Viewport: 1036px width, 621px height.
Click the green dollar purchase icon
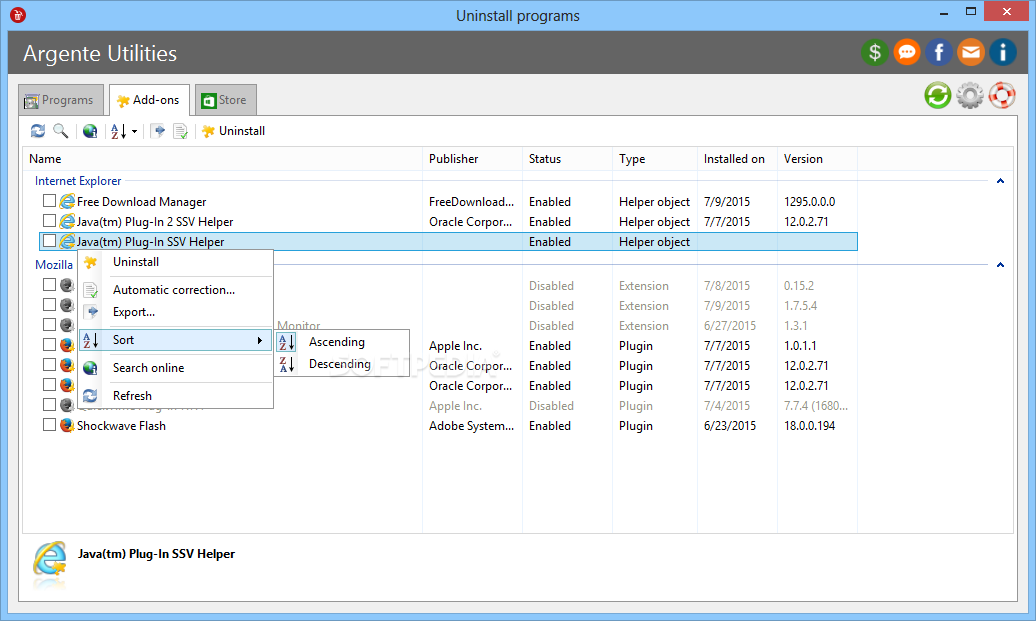coord(874,52)
